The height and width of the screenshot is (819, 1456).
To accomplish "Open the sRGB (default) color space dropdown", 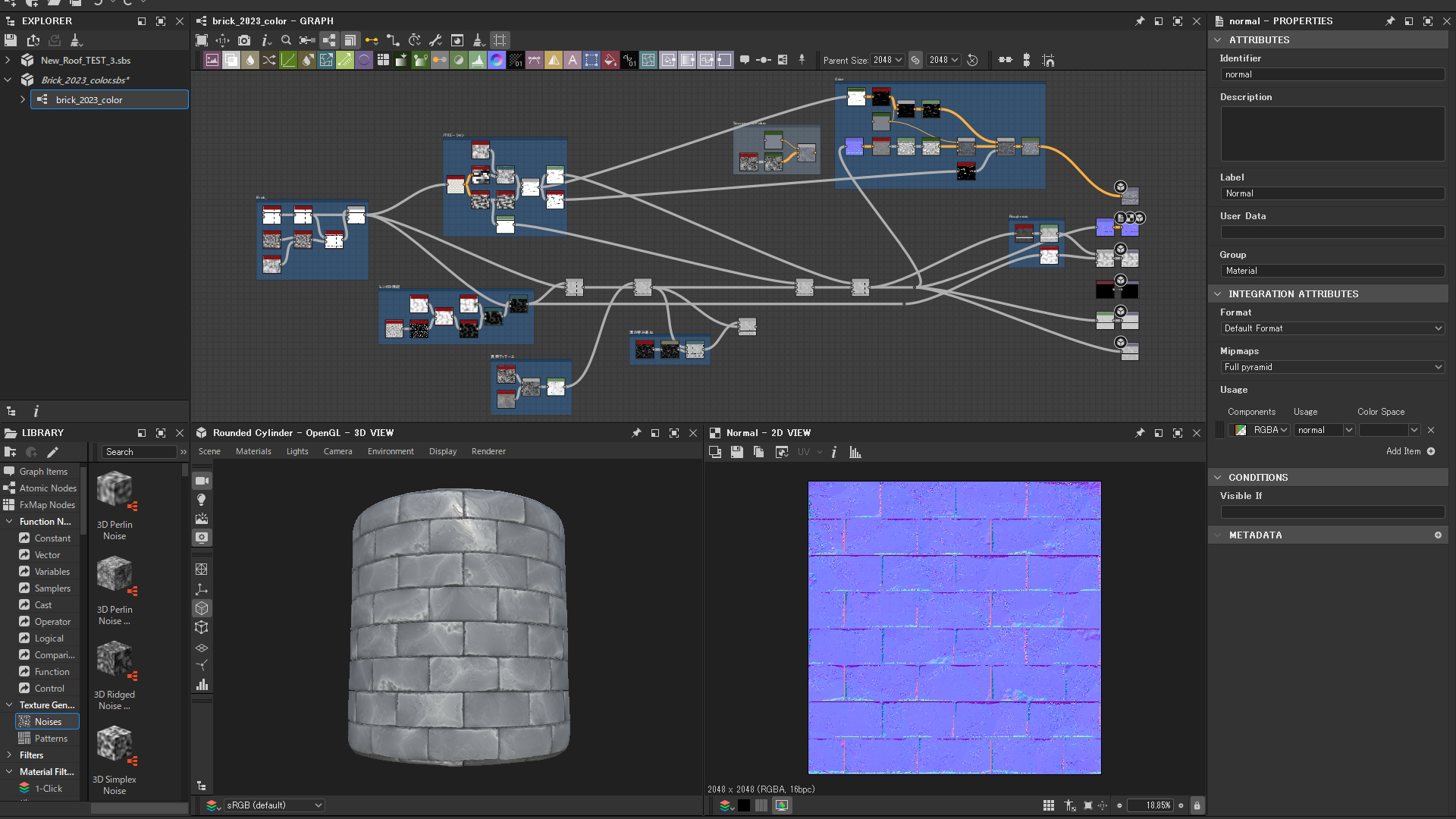I will click(274, 805).
